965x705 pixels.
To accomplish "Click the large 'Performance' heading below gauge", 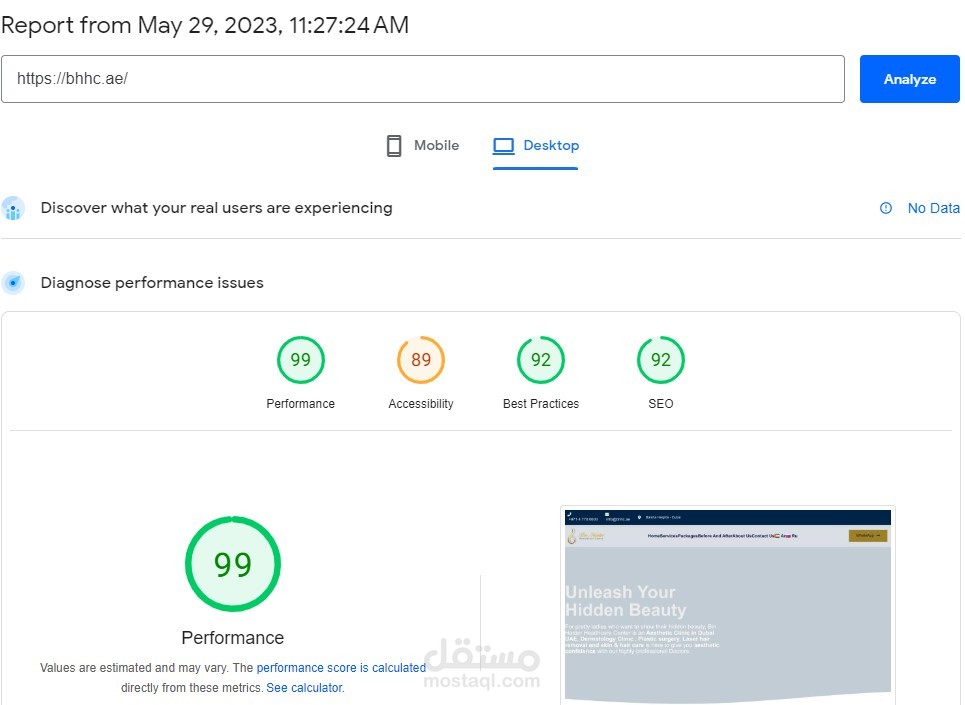I will 233,638.
